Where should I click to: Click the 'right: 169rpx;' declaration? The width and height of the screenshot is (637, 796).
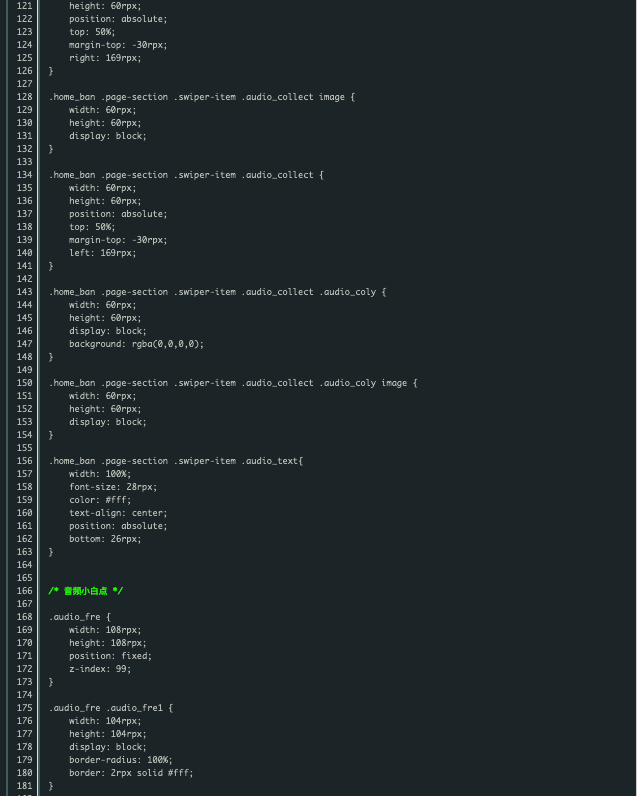[105, 58]
